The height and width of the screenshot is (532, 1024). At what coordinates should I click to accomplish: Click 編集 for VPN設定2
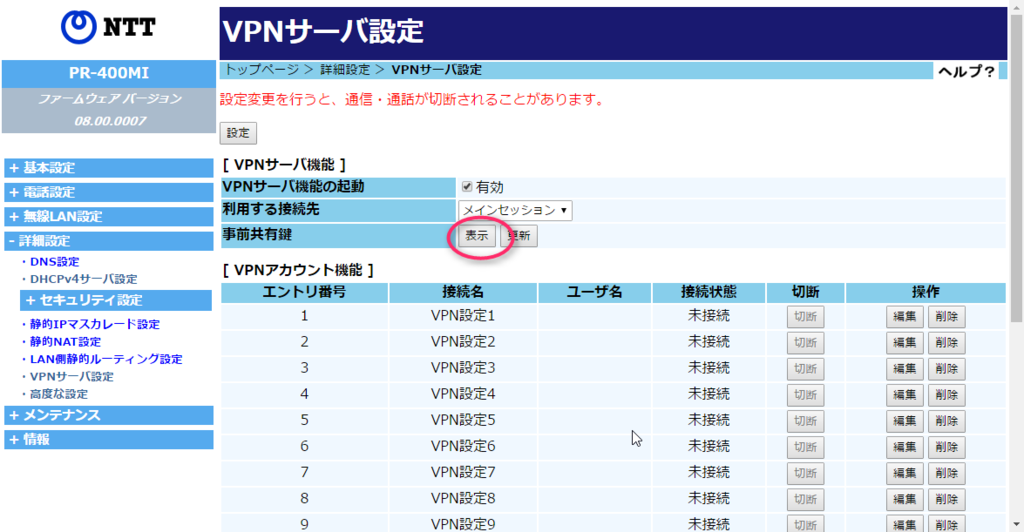click(x=904, y=343)
